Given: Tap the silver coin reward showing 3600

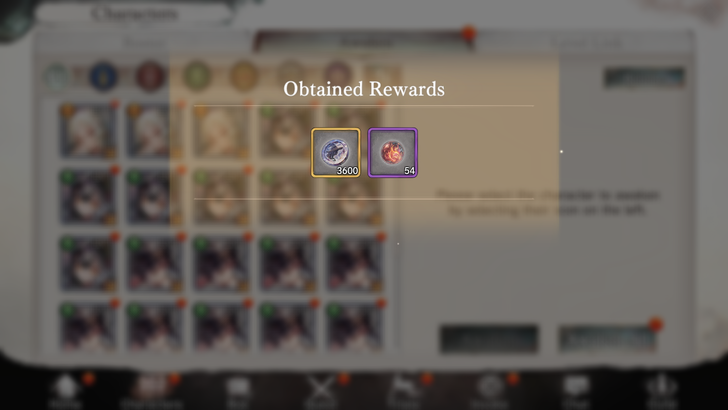Looking at the screenshot, I should [336, 153].
